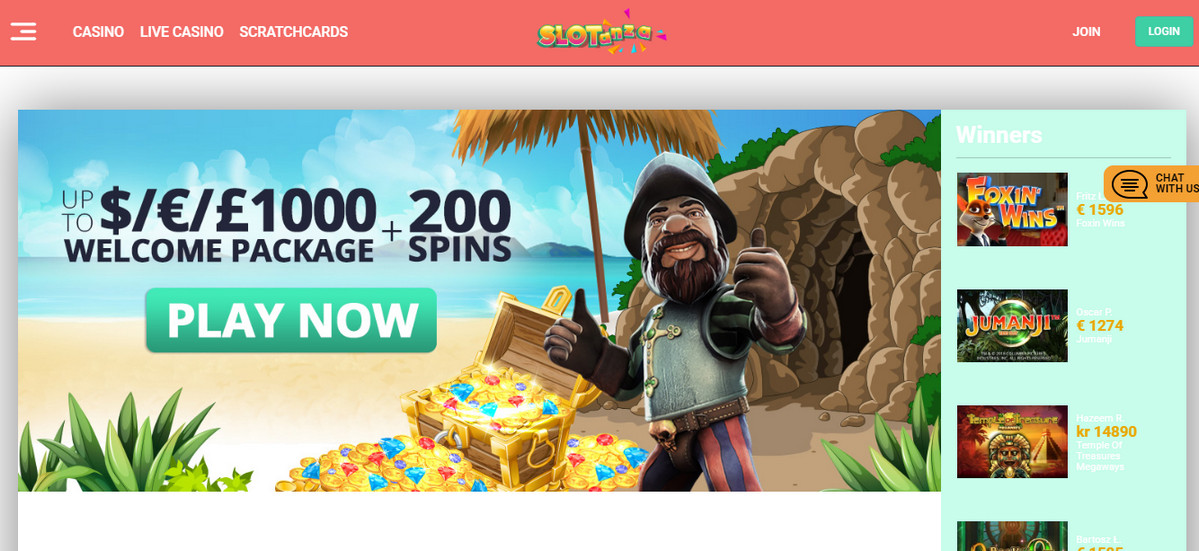Click the partially visible bottom winner thumbnail
This screenshot has height=551, width=1199.
point(1012,536)
